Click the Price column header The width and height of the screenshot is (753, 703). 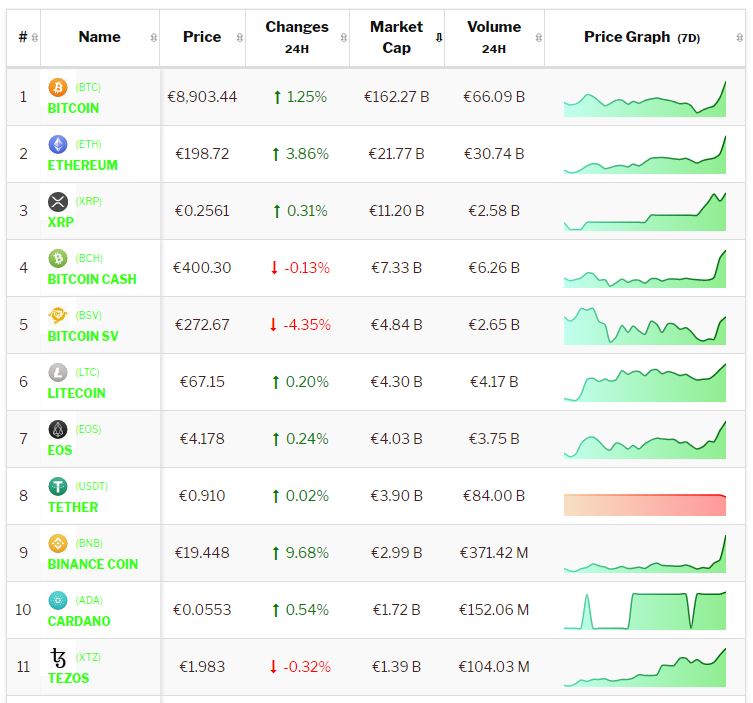click(202, 37)
